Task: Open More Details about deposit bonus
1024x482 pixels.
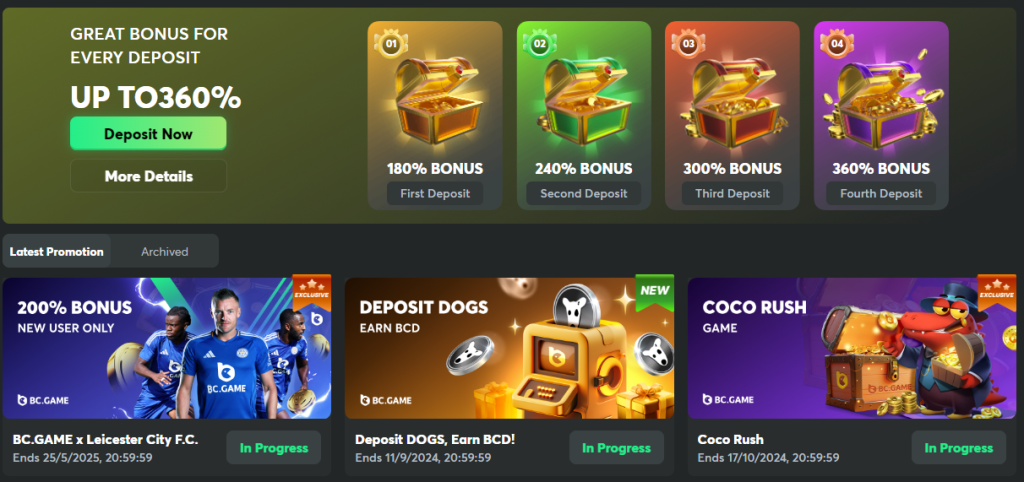Action: click(x=148, y=176)
